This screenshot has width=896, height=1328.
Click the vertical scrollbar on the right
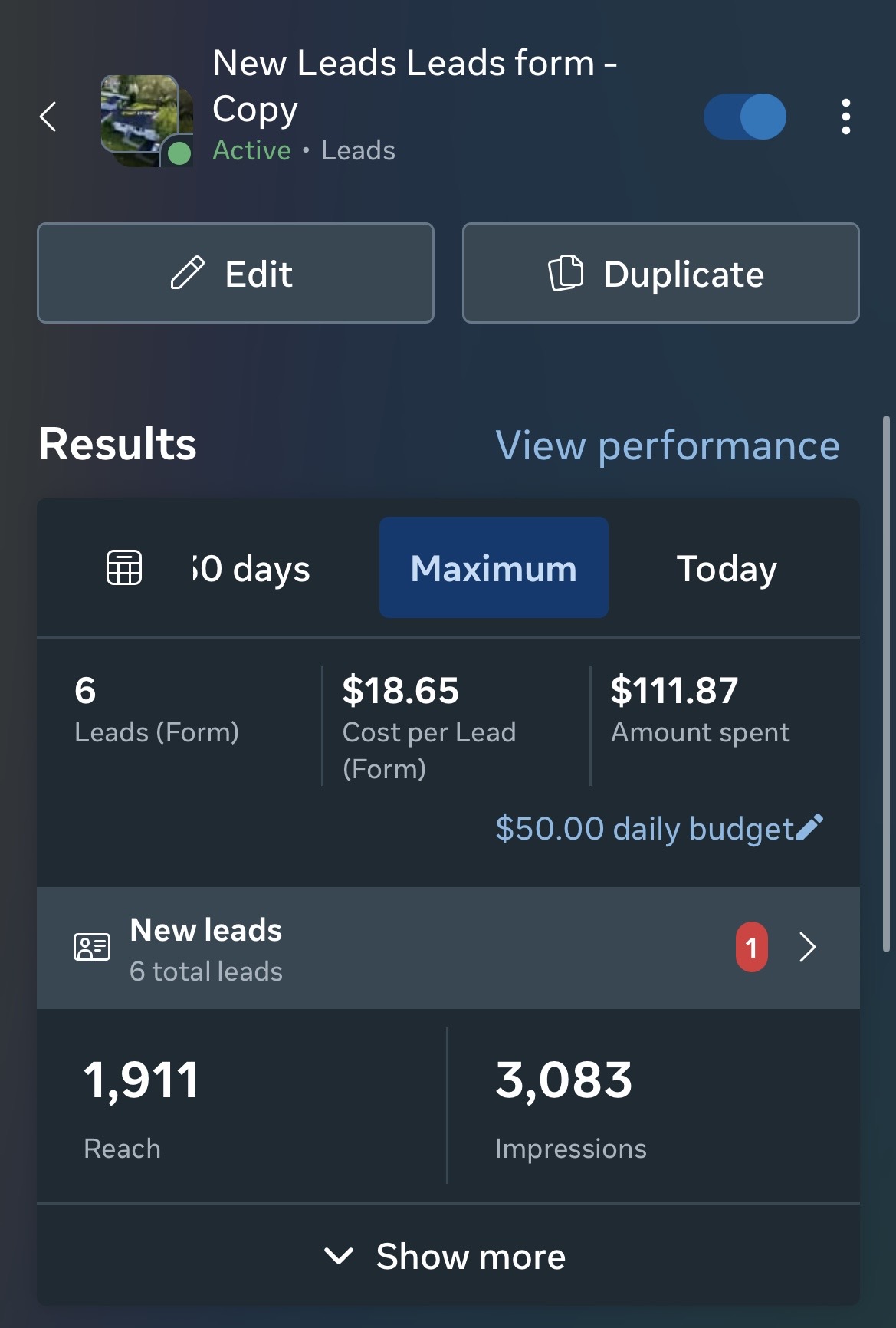click(x=887, y=684)
